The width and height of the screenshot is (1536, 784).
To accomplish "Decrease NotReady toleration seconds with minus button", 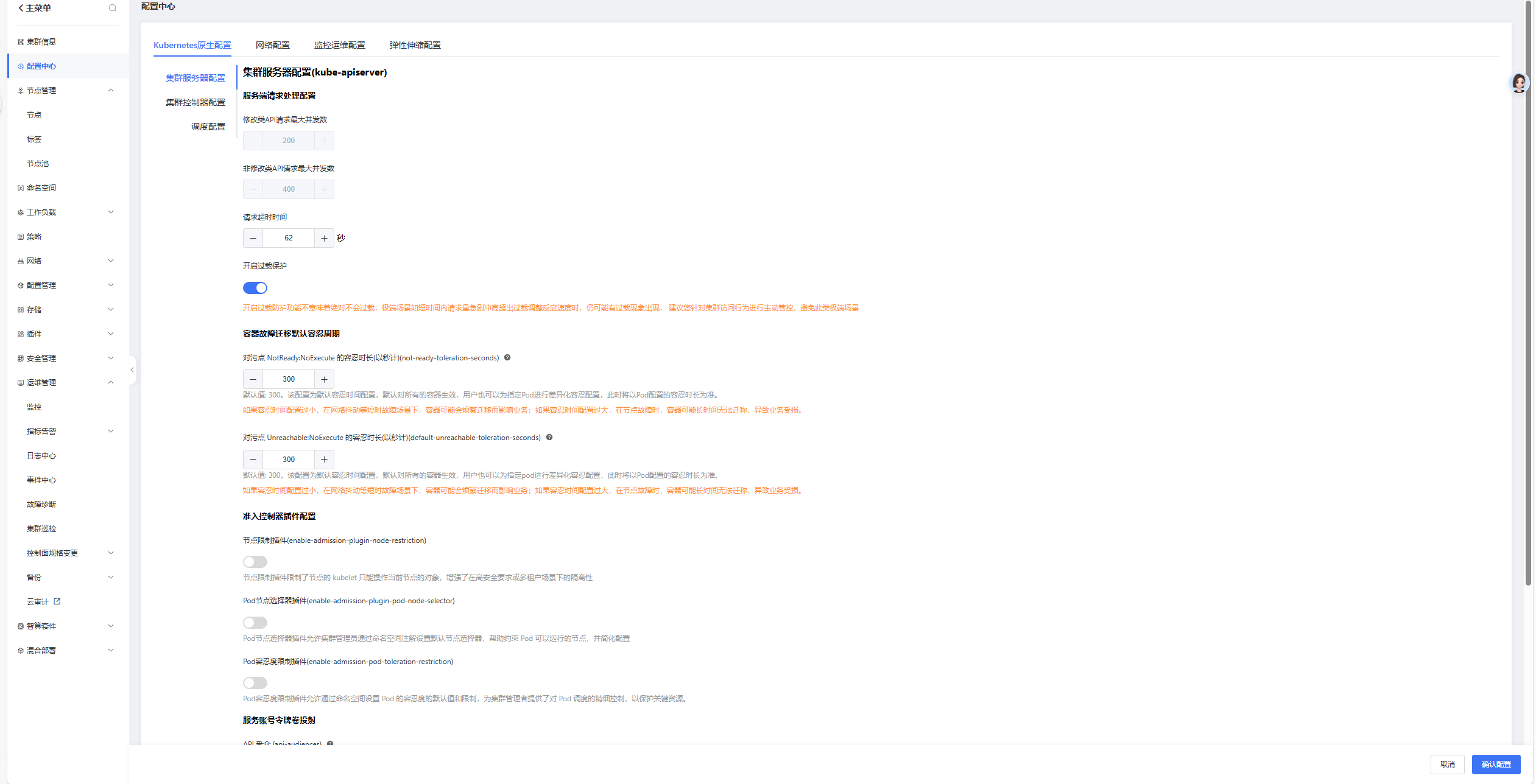I will [x=253, y=379].
